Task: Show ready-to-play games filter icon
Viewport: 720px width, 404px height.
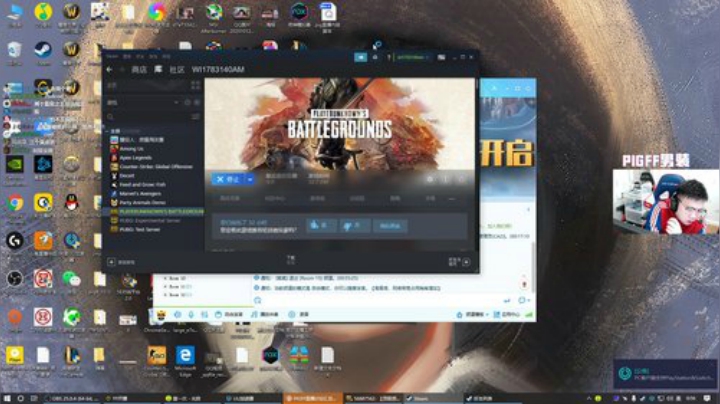Action: pos(197,102)
